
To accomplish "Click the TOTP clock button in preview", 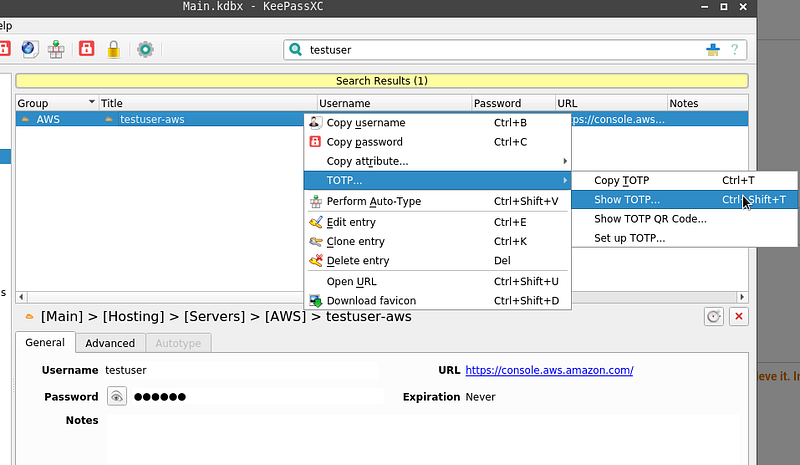I will (x=713, y=316).
